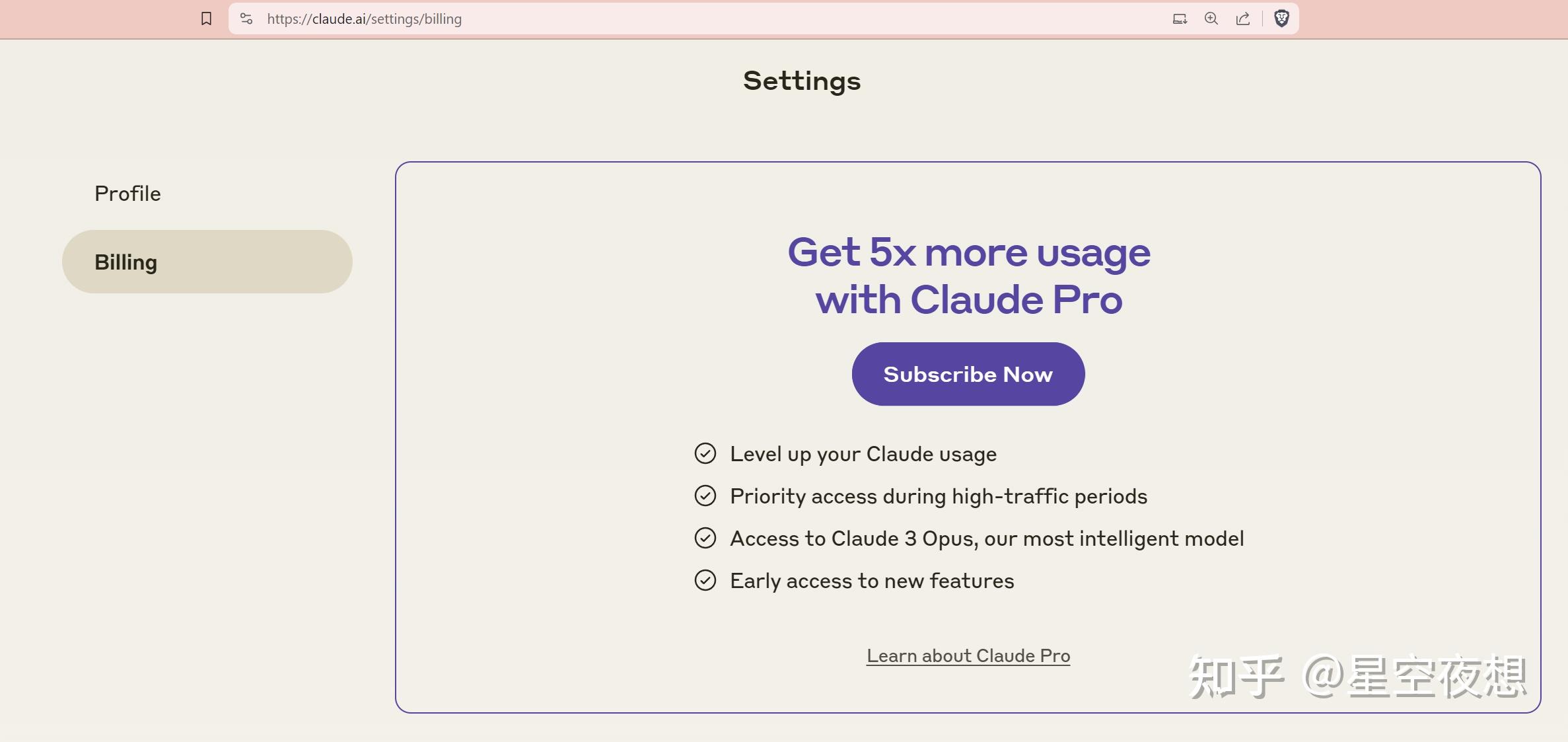Screen dimensions: 1568x742
Task: Open site settings icon in address bar
Action: point(246,19)
